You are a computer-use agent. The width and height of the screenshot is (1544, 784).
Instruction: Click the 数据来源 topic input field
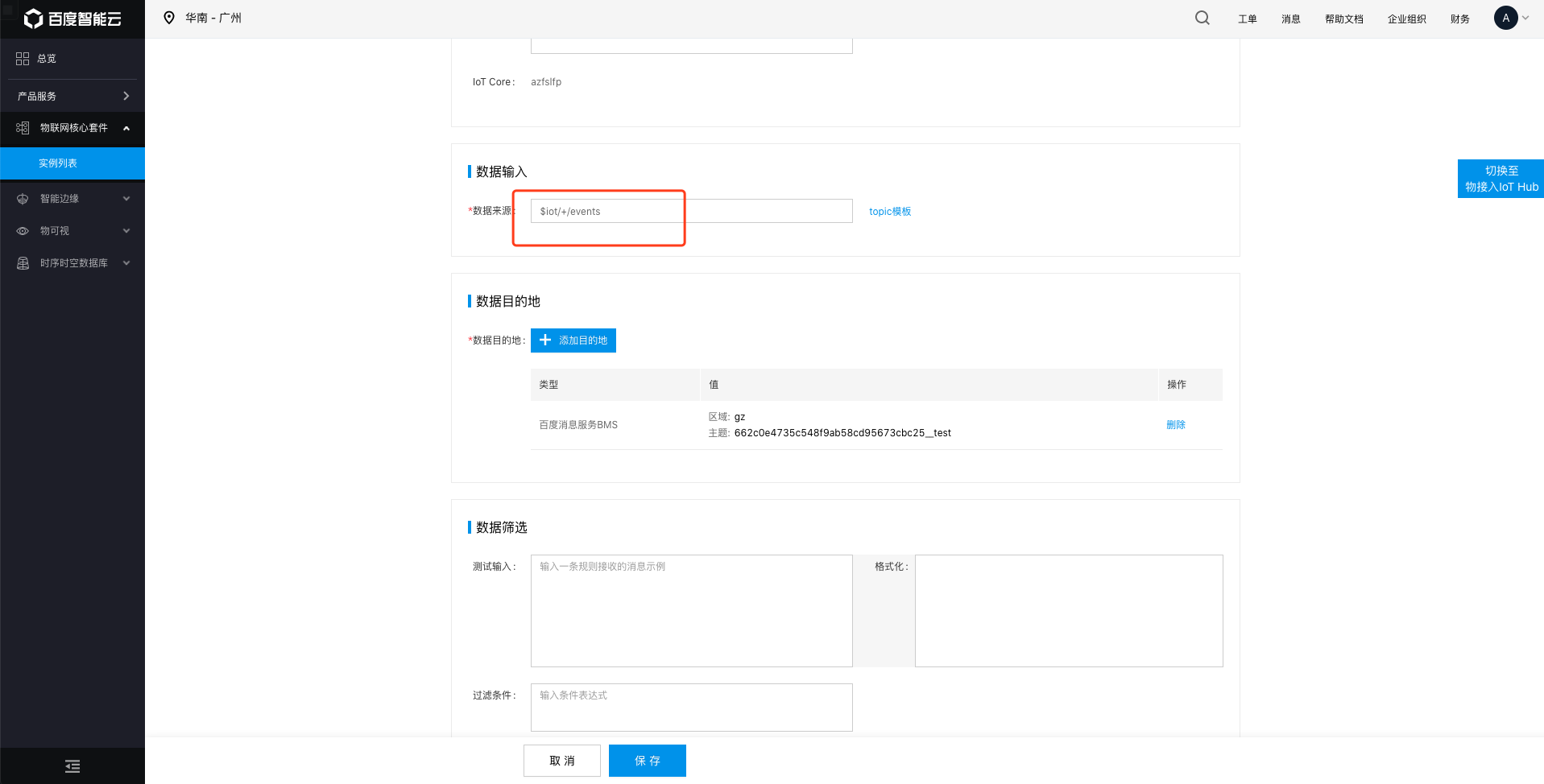pyautogui.click(x=691, y=211)
